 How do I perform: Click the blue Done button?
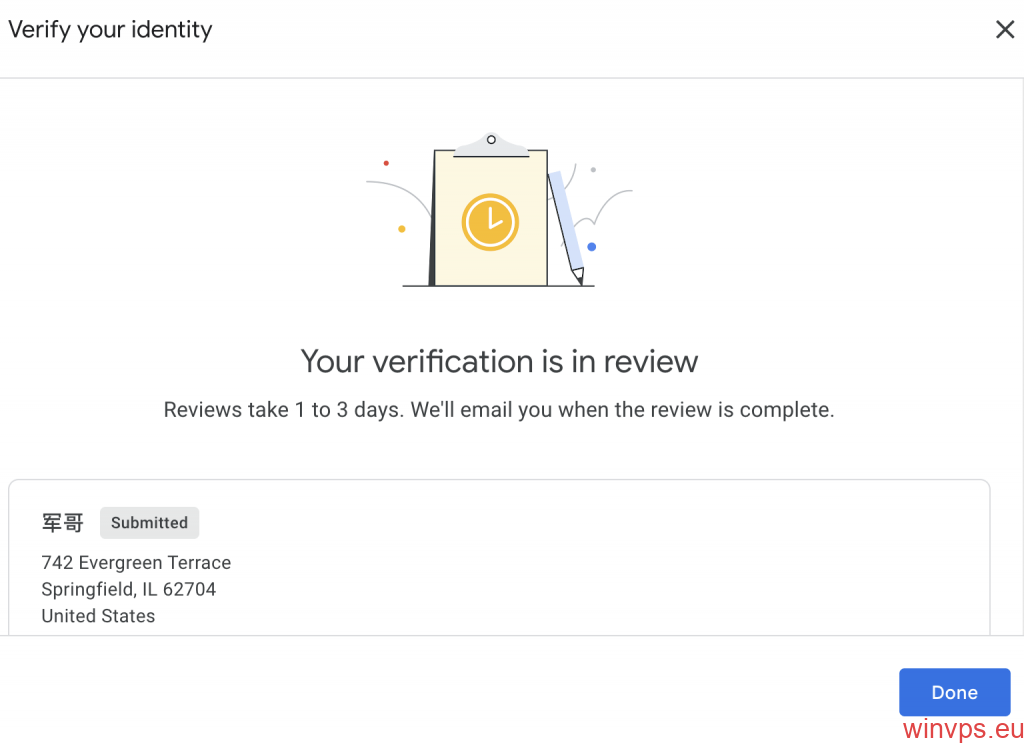[954, 692]
